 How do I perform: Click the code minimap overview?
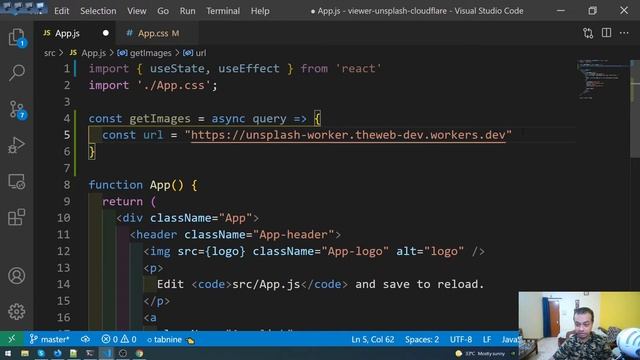pos(602,80)
